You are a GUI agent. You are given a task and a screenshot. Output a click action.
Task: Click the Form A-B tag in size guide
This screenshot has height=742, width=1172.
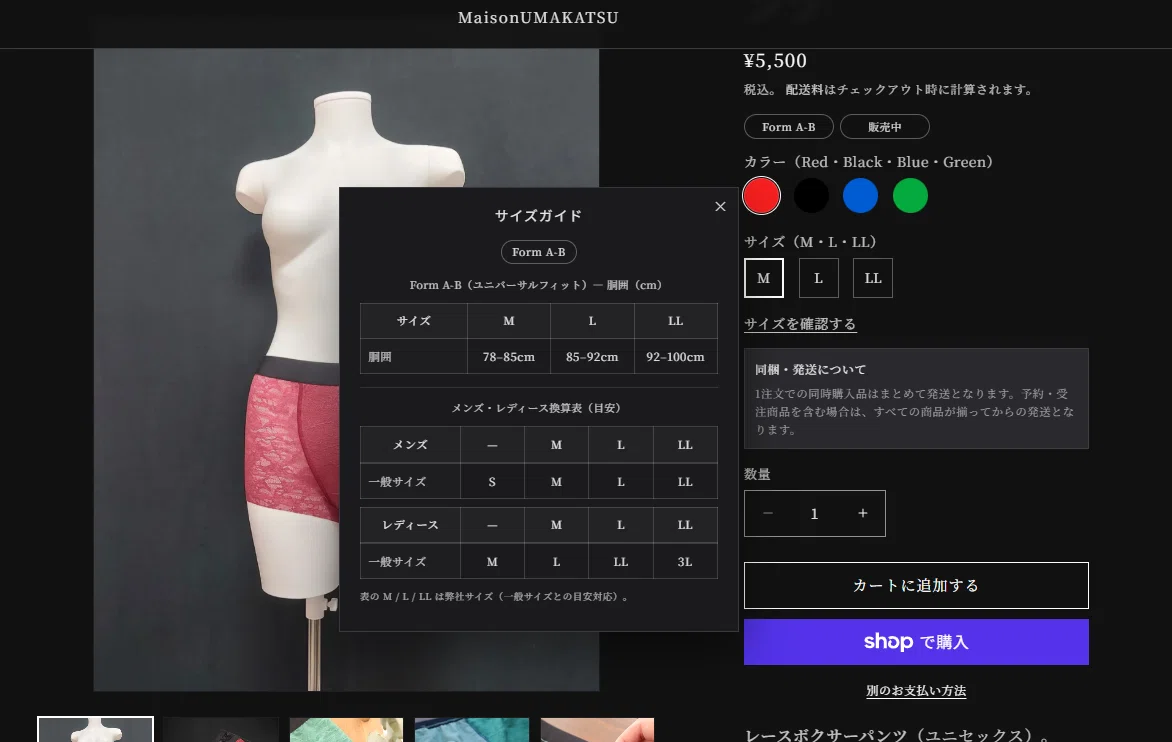tap(539, 252)
